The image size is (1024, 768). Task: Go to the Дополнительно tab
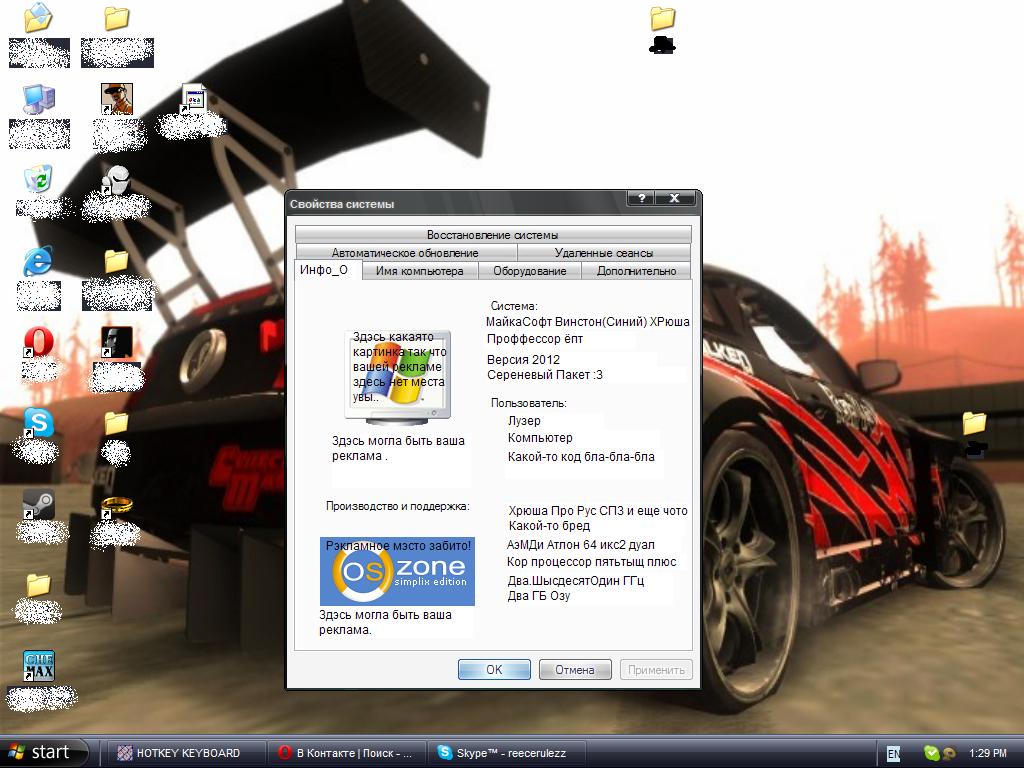[x=636, y=271]
